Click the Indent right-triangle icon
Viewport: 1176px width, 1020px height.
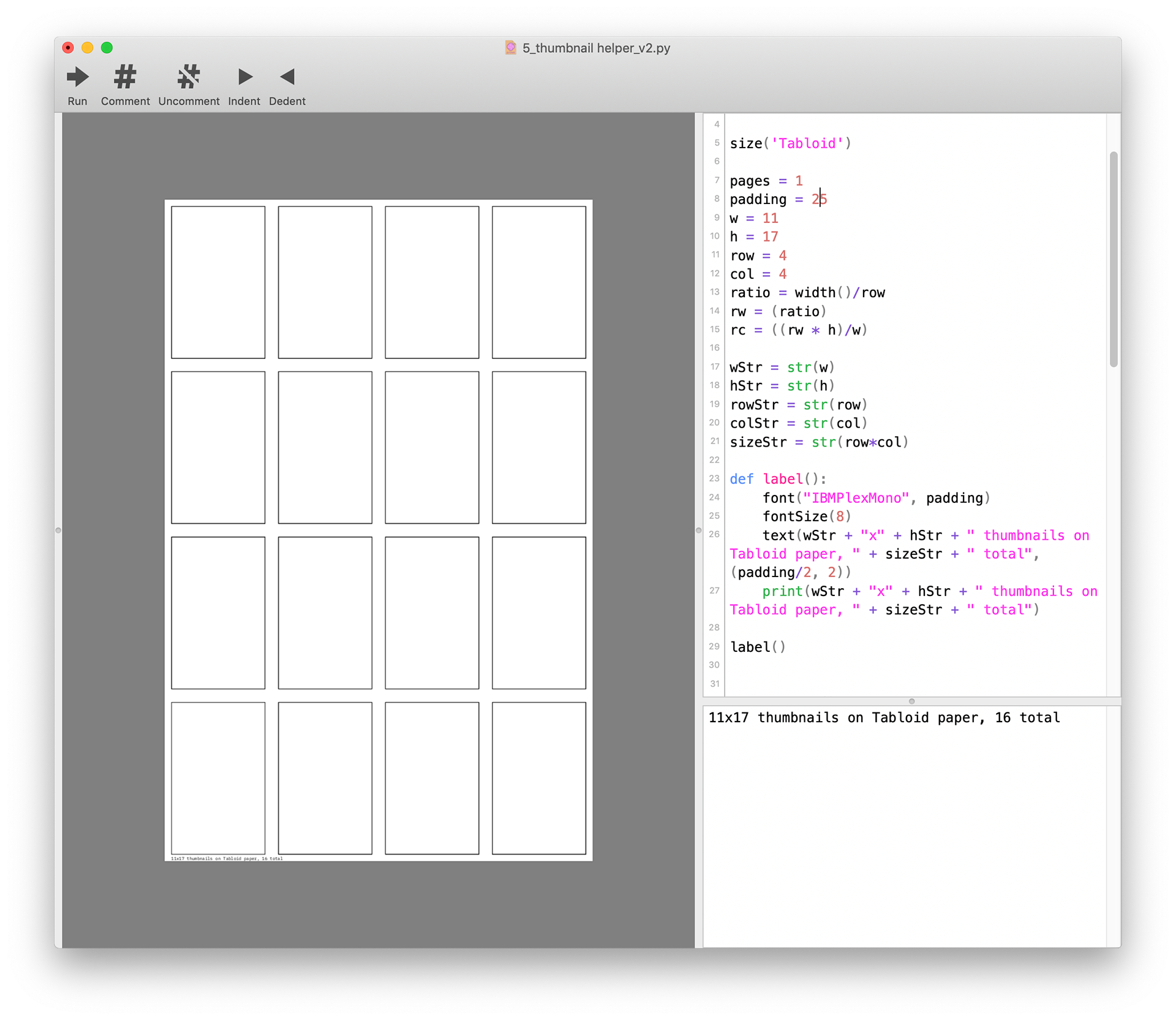pyautogui.click(x=244, y=77)
